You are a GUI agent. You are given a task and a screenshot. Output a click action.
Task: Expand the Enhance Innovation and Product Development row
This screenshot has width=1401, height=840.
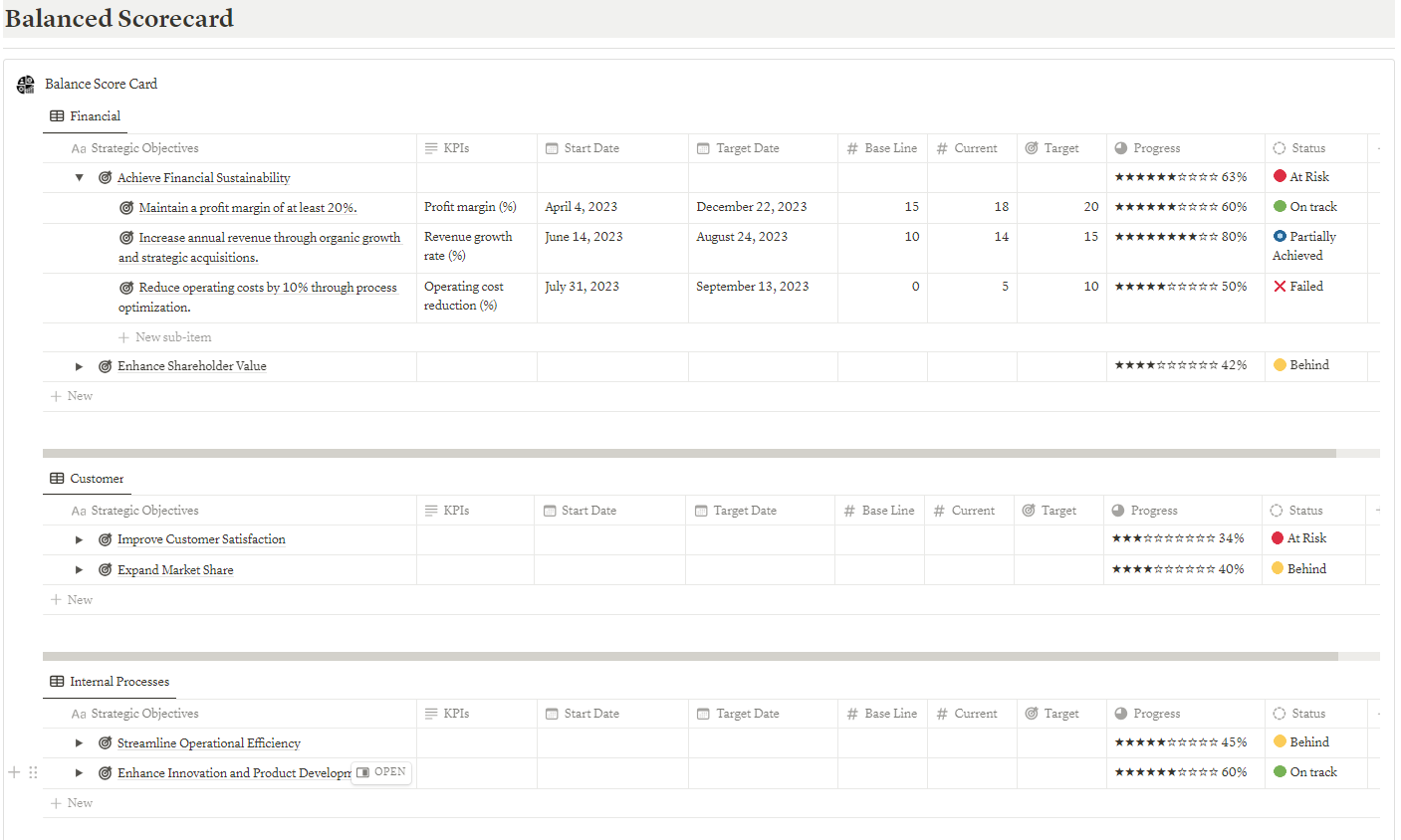pyautogui.click(x=79, y=773)
